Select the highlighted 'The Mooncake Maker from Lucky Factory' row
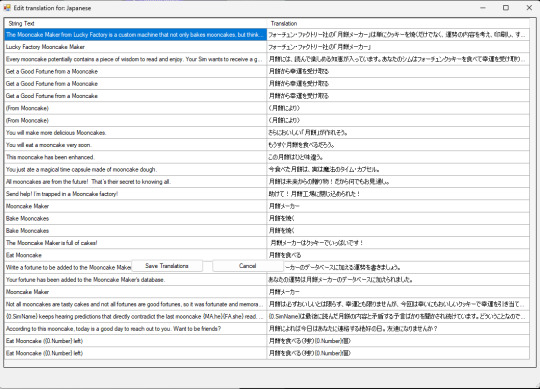This screenshot has height=389, width=540. [136, 34]
